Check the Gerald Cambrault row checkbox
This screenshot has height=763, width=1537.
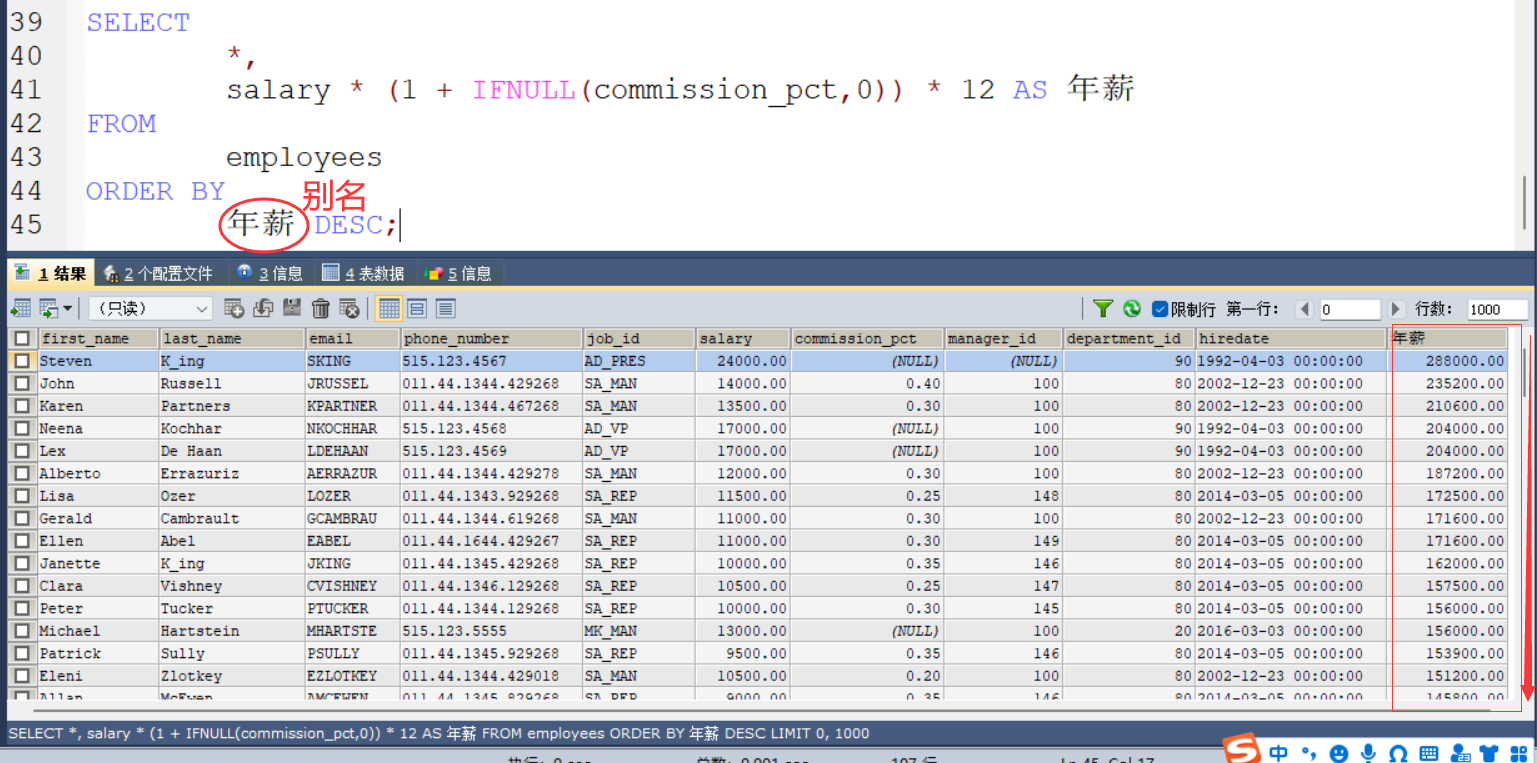point(23,518)
